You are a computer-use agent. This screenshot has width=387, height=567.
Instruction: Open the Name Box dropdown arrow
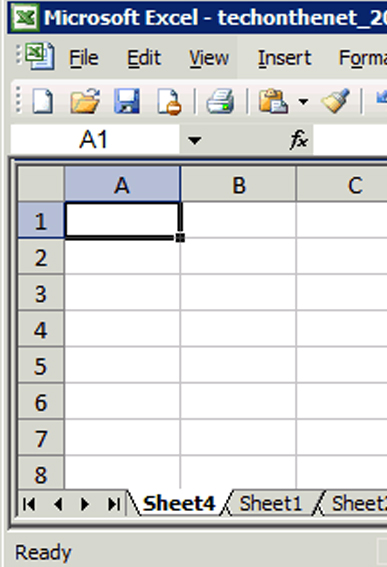pyautogui.click(x=195, y=140)
